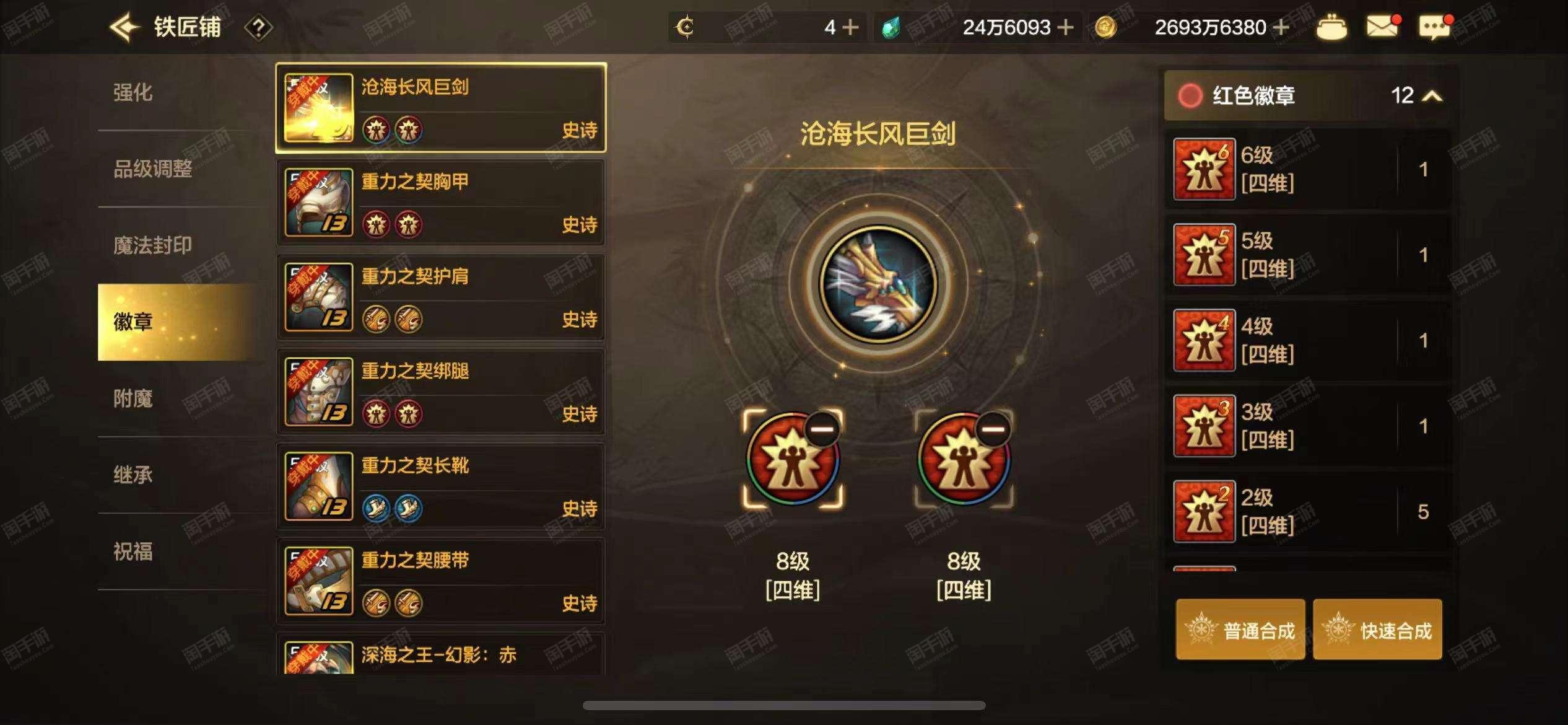Add more gold coins with plus
The image size is (1568, 725).
tap(1281, 27)
